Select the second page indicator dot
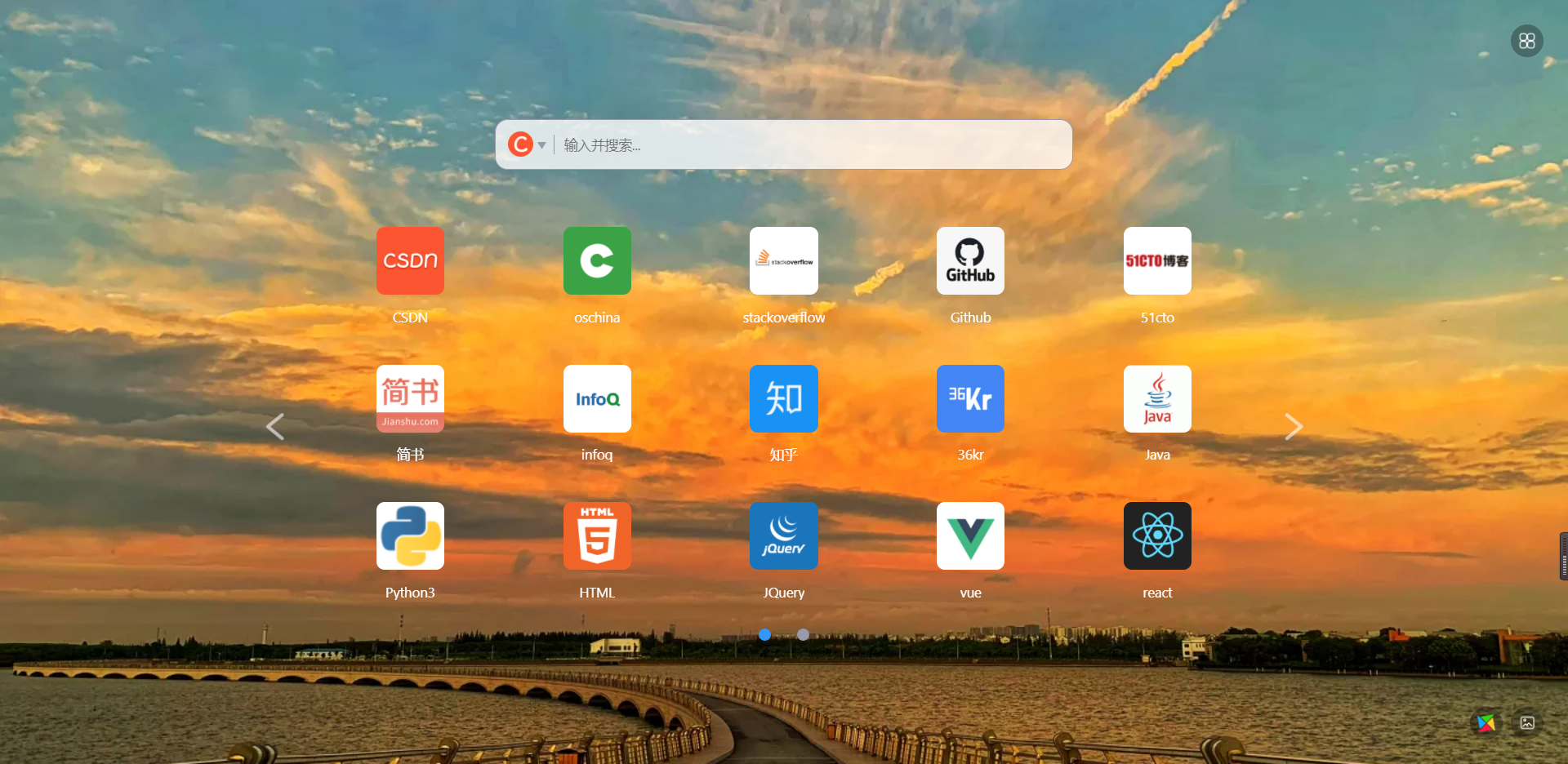 coord(803,634)
